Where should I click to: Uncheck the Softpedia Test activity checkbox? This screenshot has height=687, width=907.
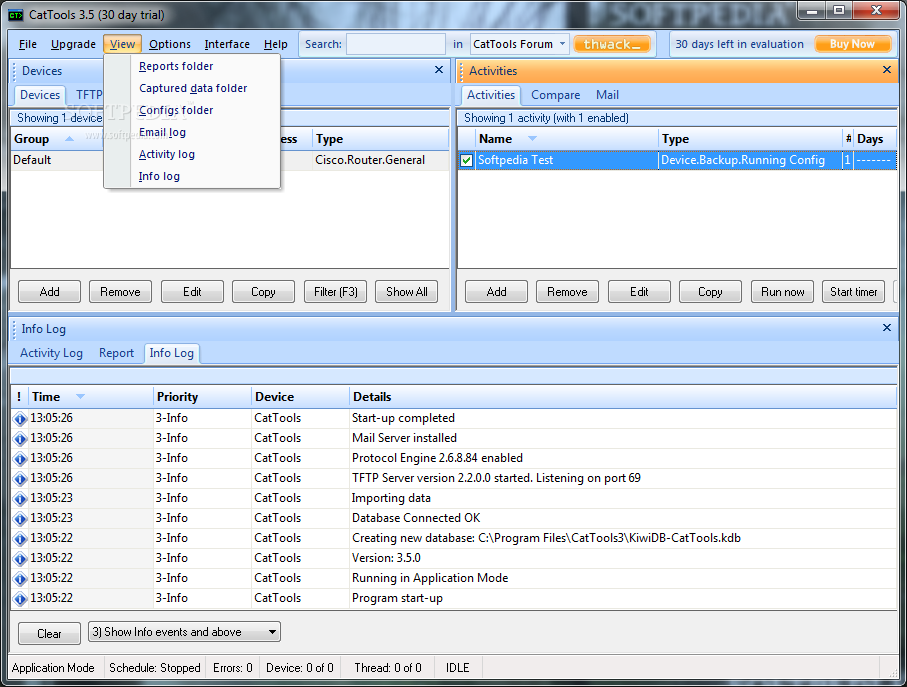click(x=467, y=160)
